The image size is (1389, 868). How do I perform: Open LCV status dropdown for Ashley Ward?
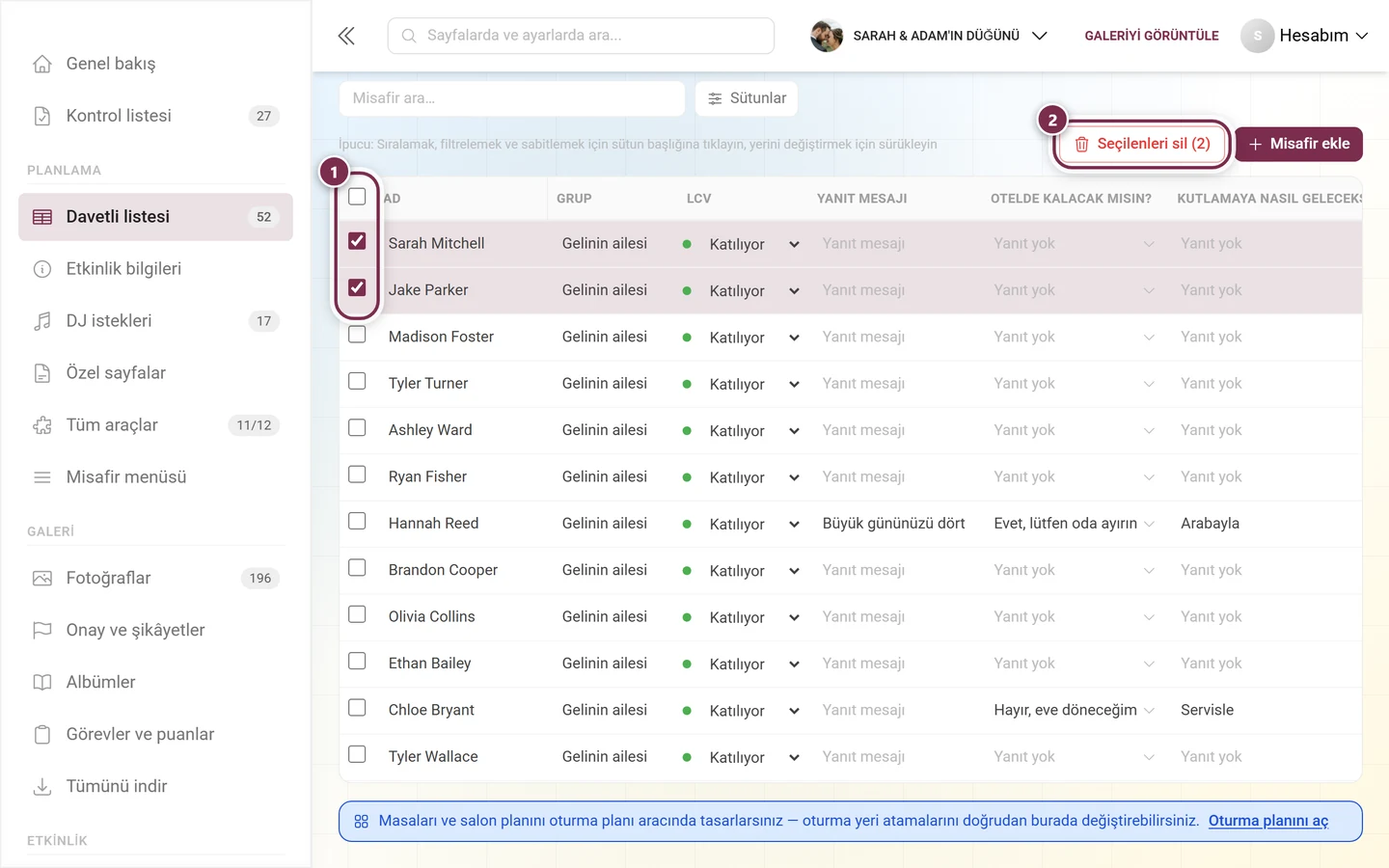[x=794, y=431]
